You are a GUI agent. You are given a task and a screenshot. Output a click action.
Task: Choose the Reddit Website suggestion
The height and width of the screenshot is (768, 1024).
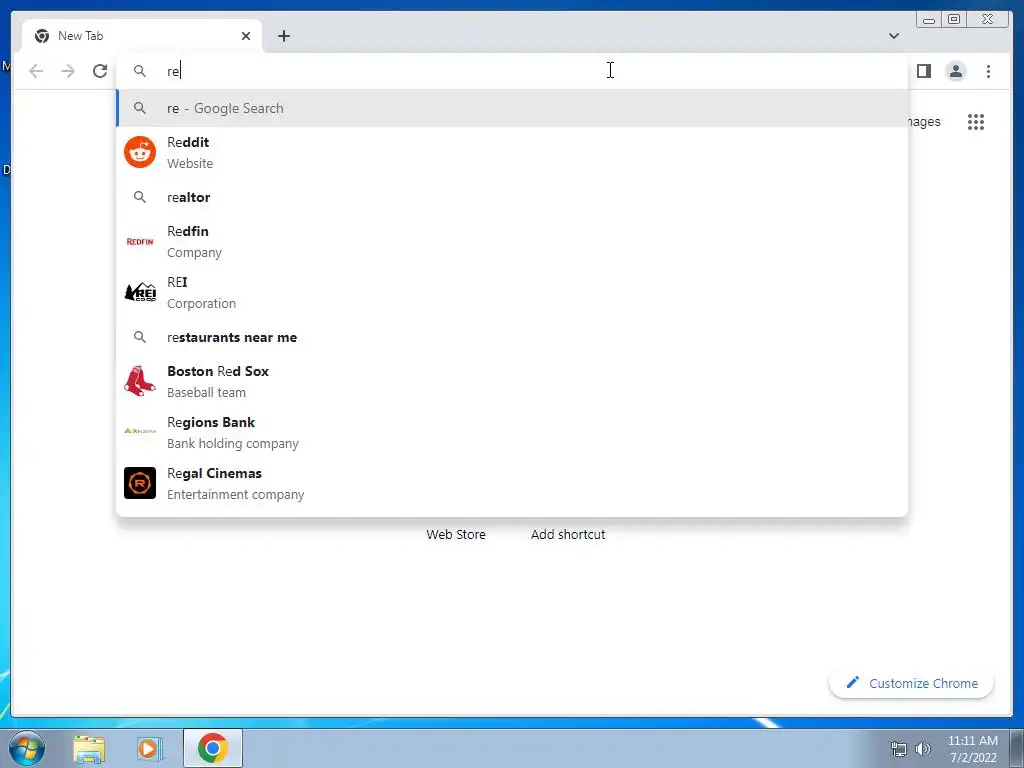click(x=512, y=152)
